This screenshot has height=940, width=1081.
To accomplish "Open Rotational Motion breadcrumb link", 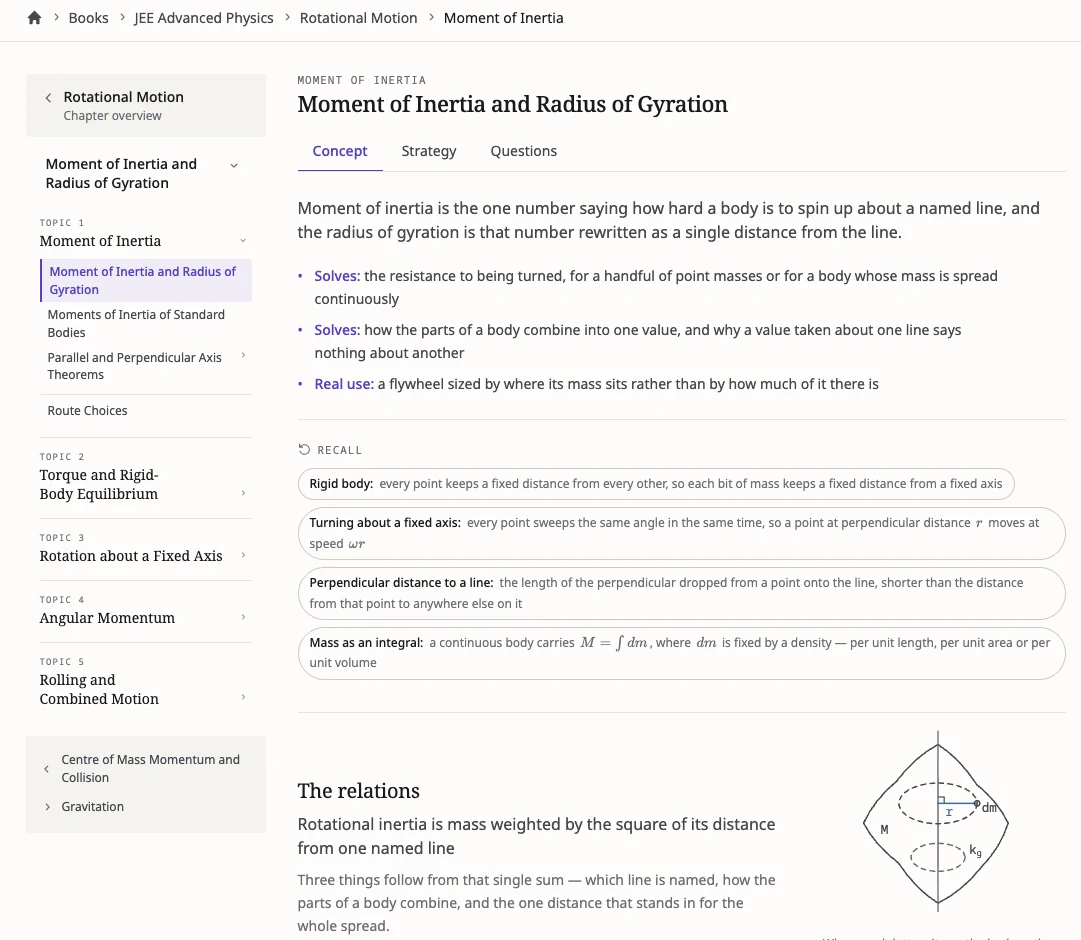I will (x=358, y=18).
